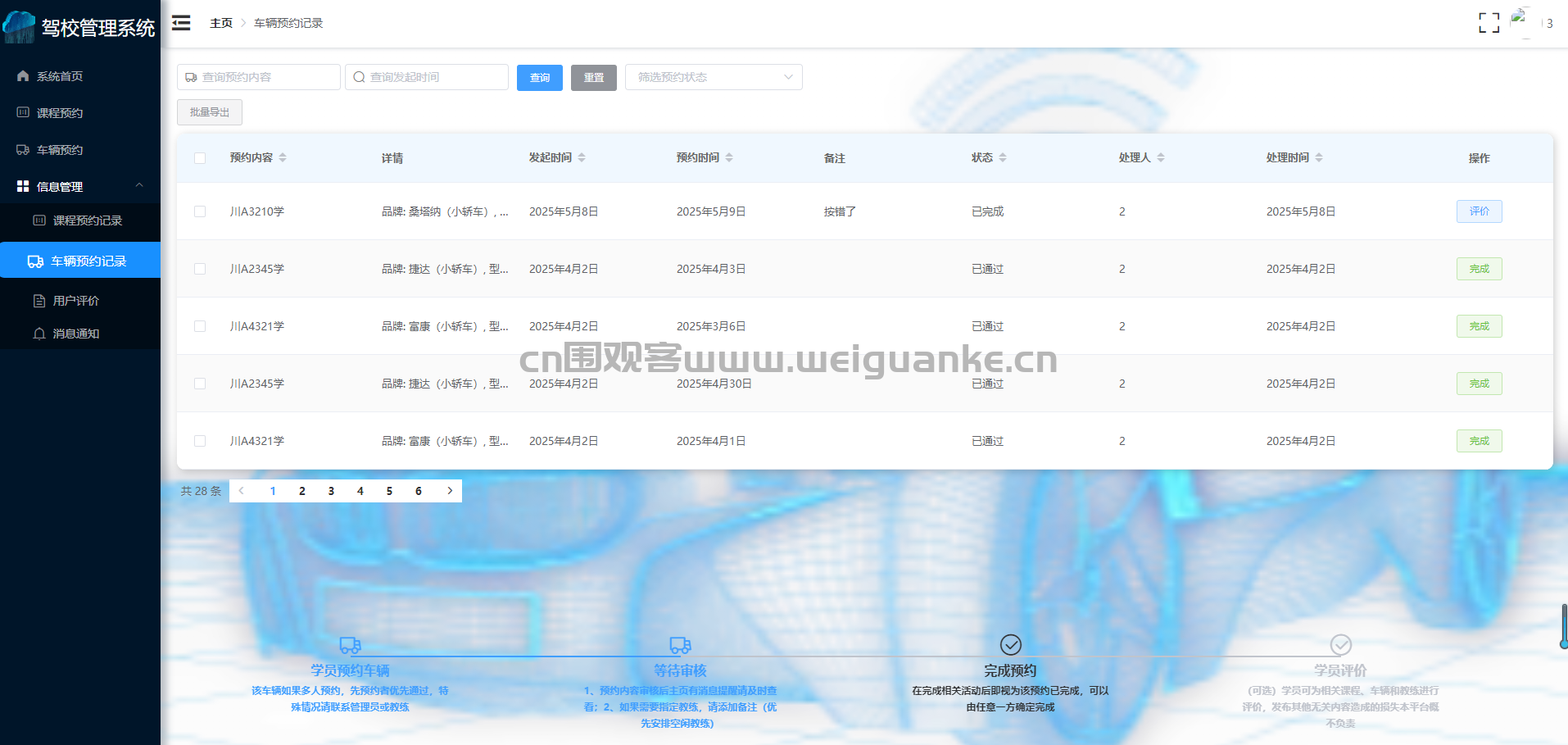Click the checkmark icon above 完成预约 step

[1011, 644]
